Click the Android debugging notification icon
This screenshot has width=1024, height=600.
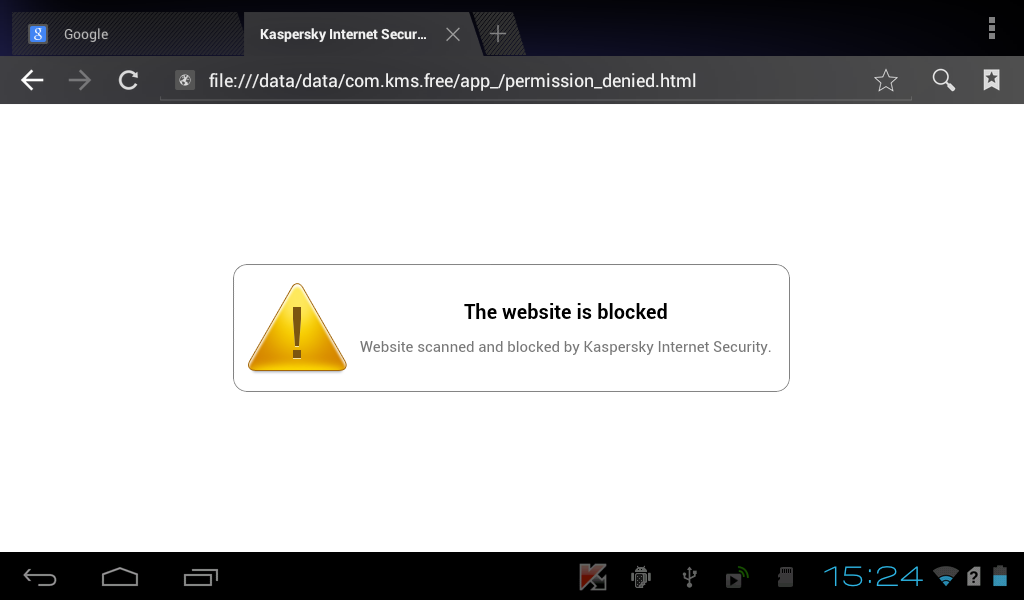641,577
